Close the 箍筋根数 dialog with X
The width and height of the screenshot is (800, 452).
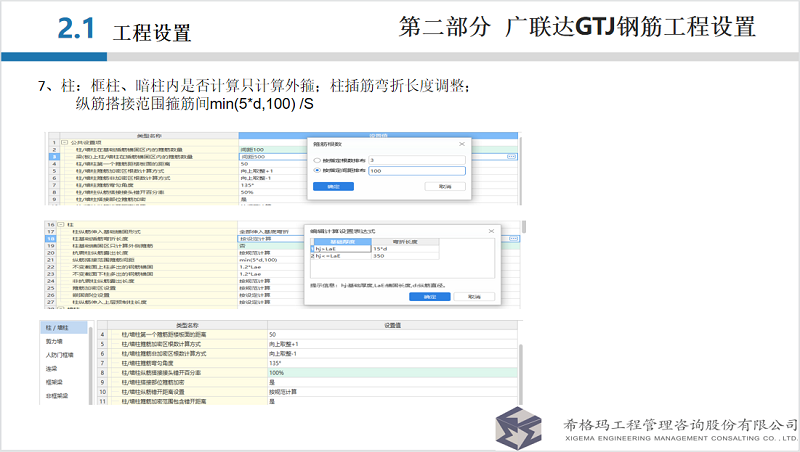point(462,144)
